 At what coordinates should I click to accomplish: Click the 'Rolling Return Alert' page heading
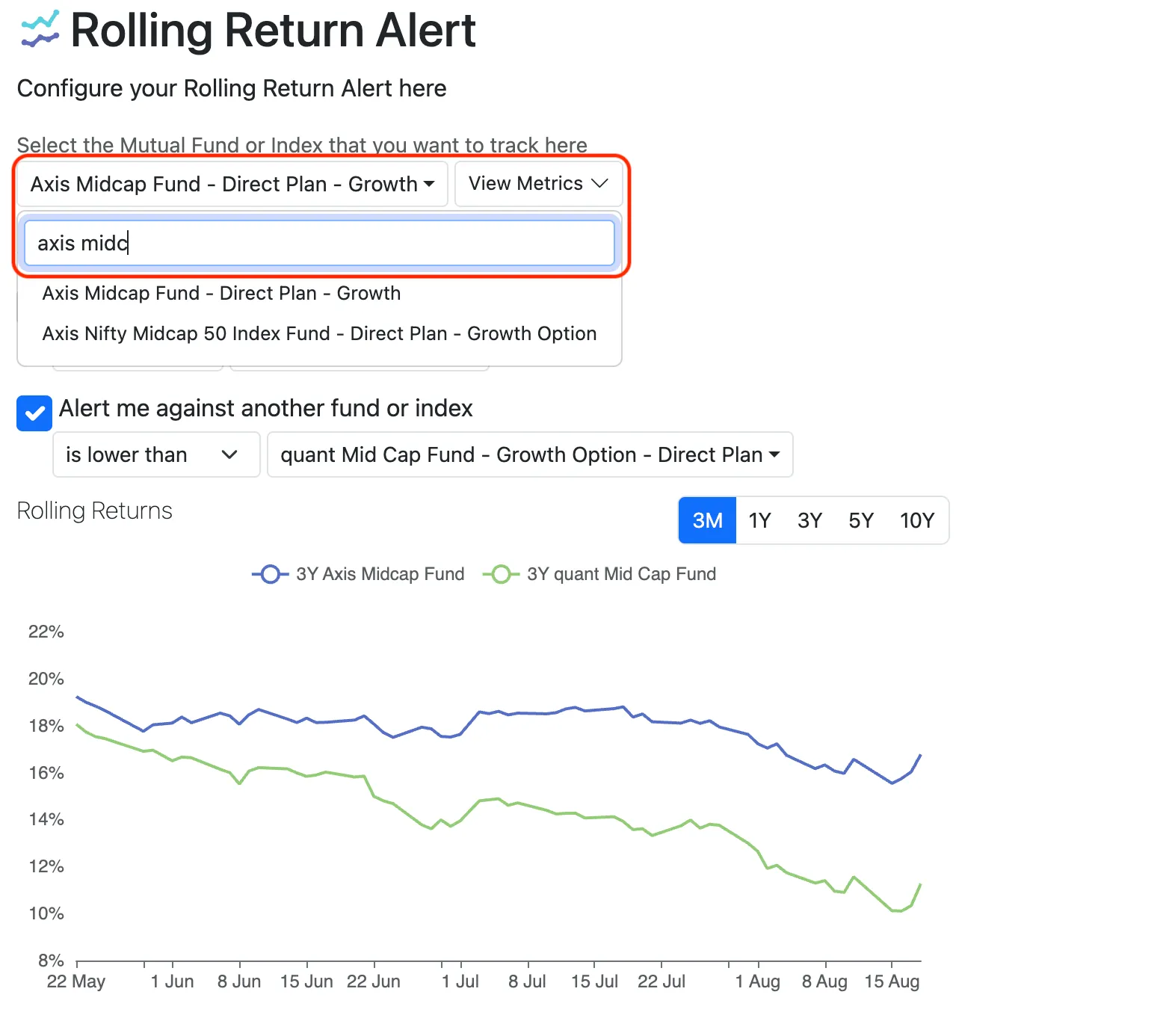click(x=273, y=30)
